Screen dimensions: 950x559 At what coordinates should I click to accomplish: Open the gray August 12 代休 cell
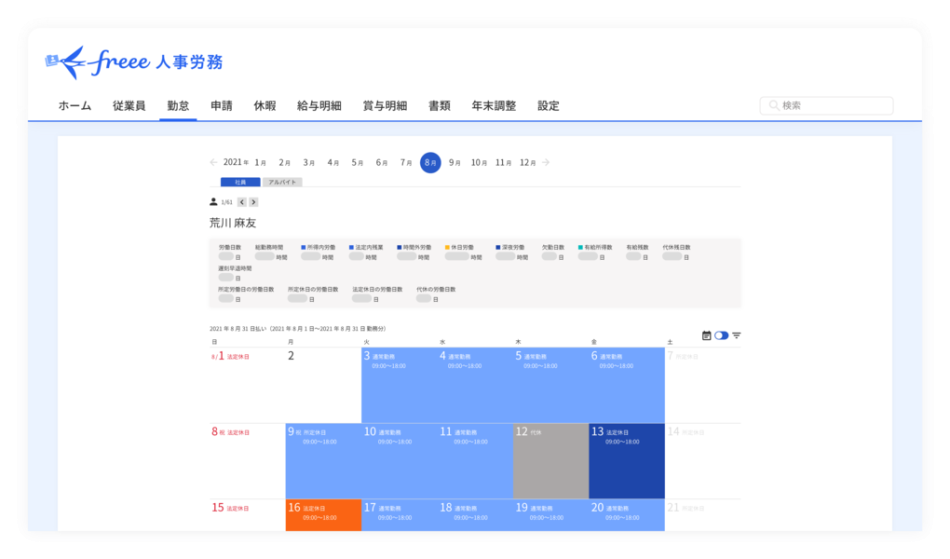point(550,460)
